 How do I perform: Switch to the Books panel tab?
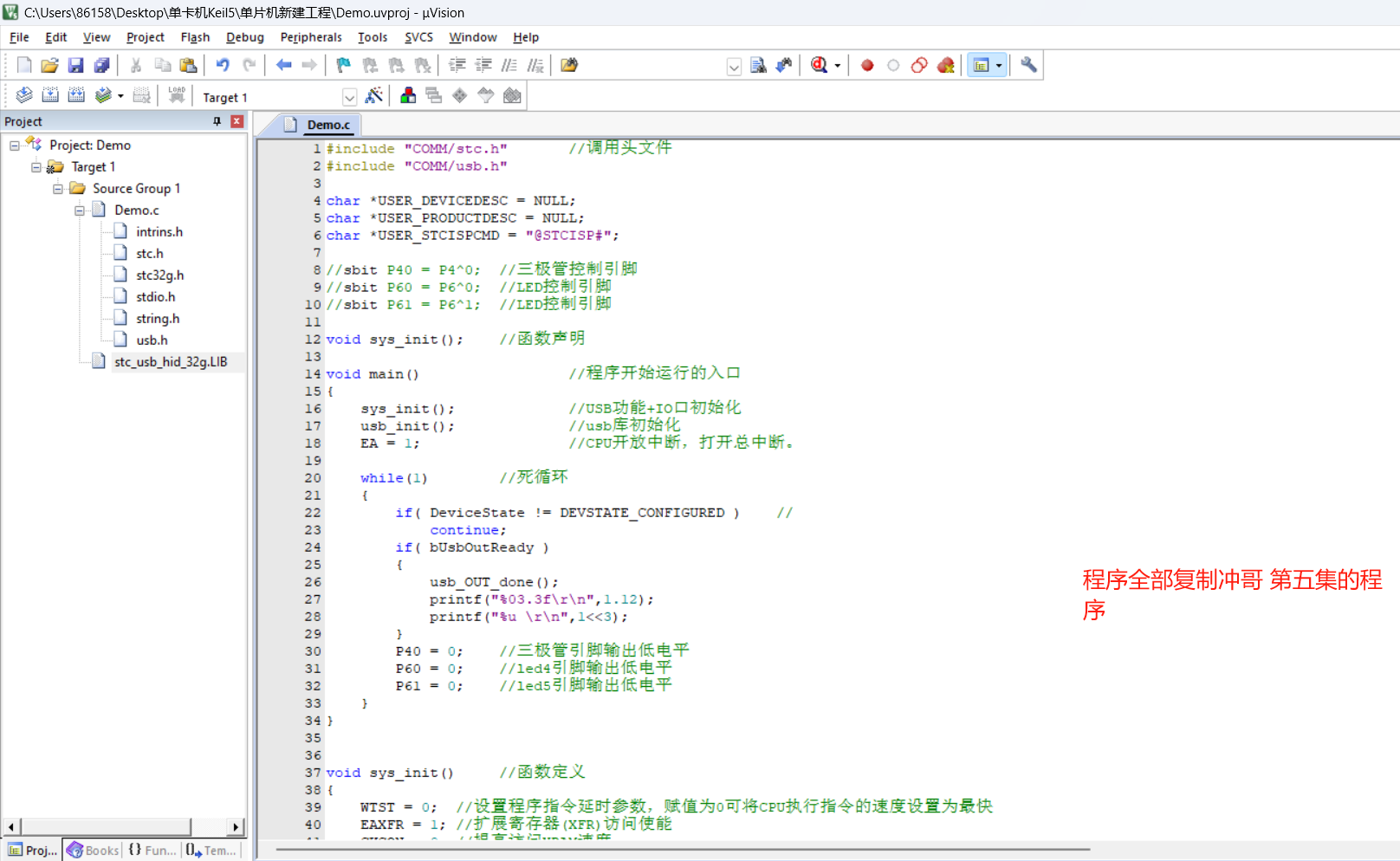point(94,851)
